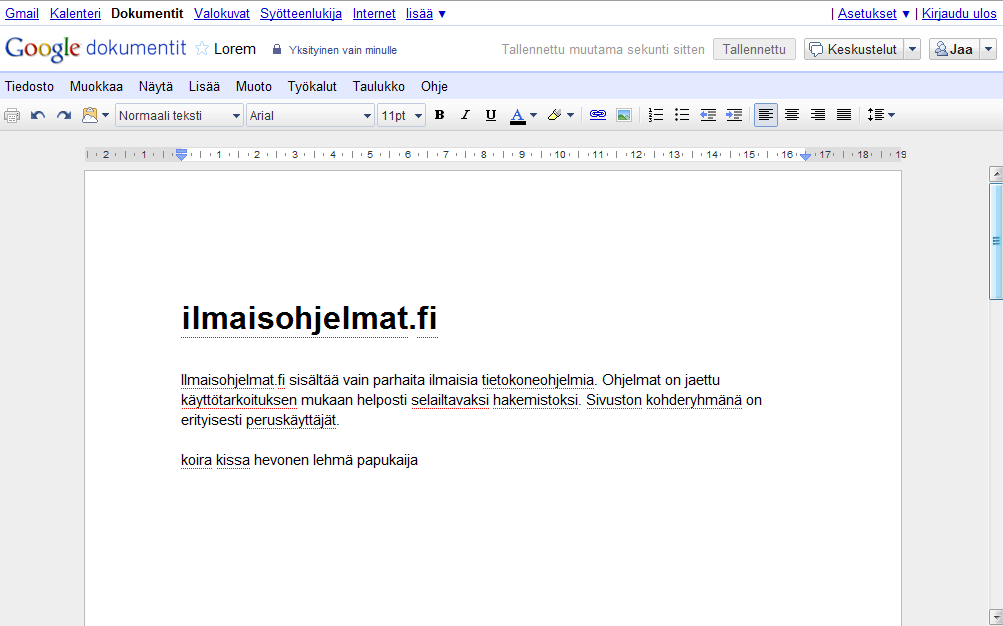Click the redo arrow icon
The image size is (1003, 626).
coord(63,115)
